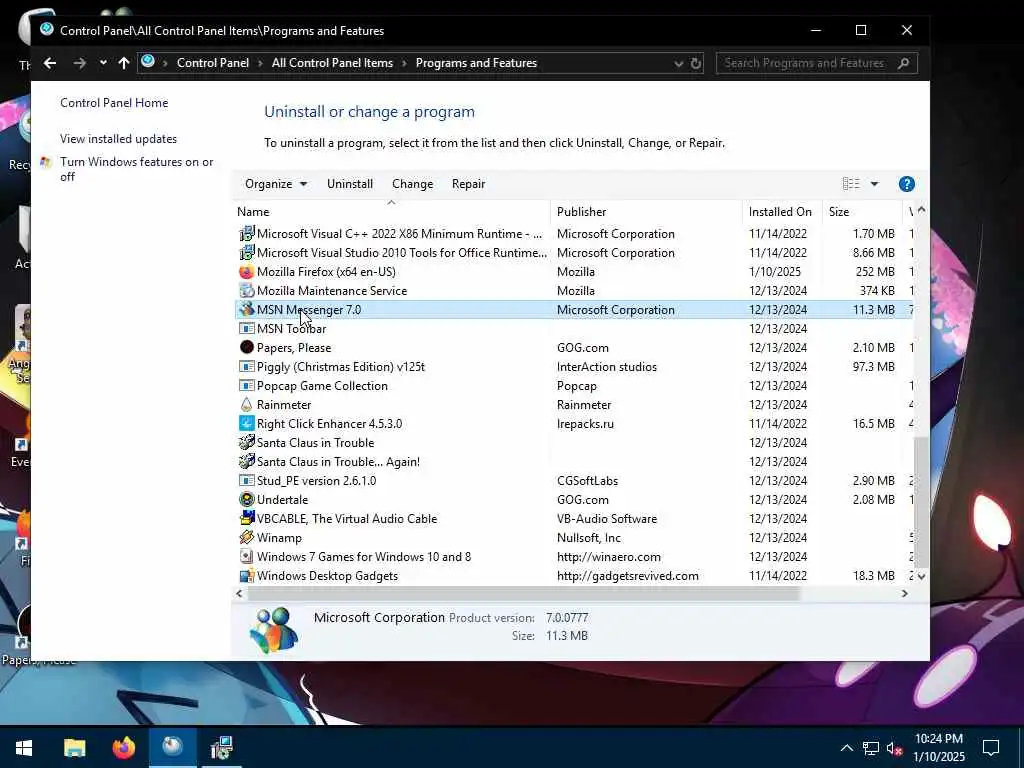Open View installed updates link

[x=118, y=138]
